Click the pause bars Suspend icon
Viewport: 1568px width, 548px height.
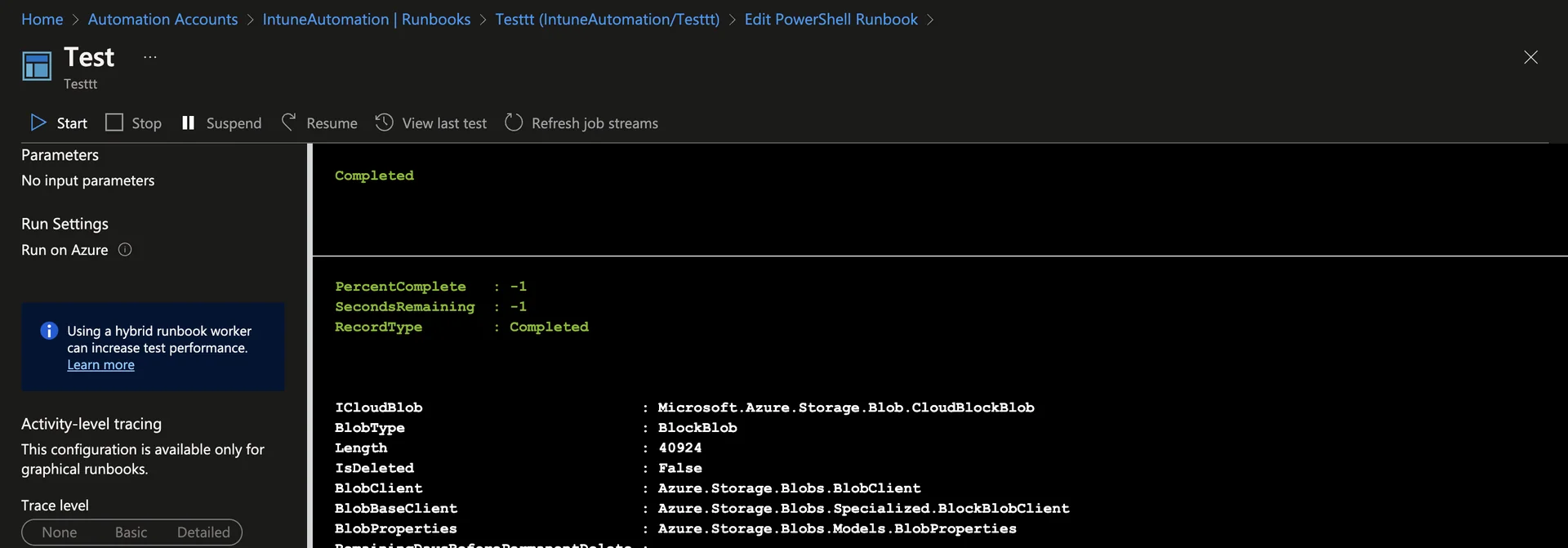188,123
